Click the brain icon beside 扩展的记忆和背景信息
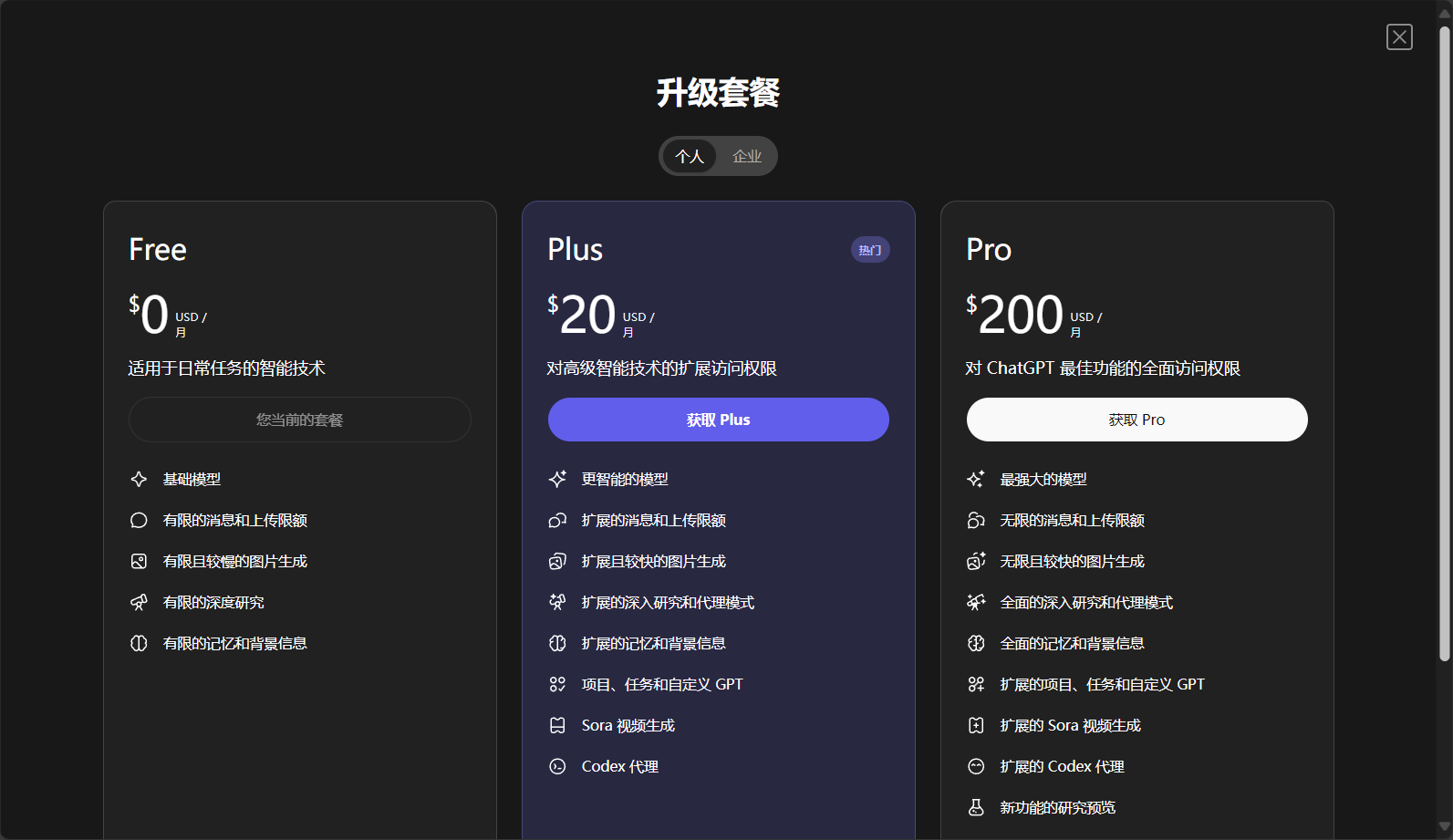1453x840 pixels. 557,643
